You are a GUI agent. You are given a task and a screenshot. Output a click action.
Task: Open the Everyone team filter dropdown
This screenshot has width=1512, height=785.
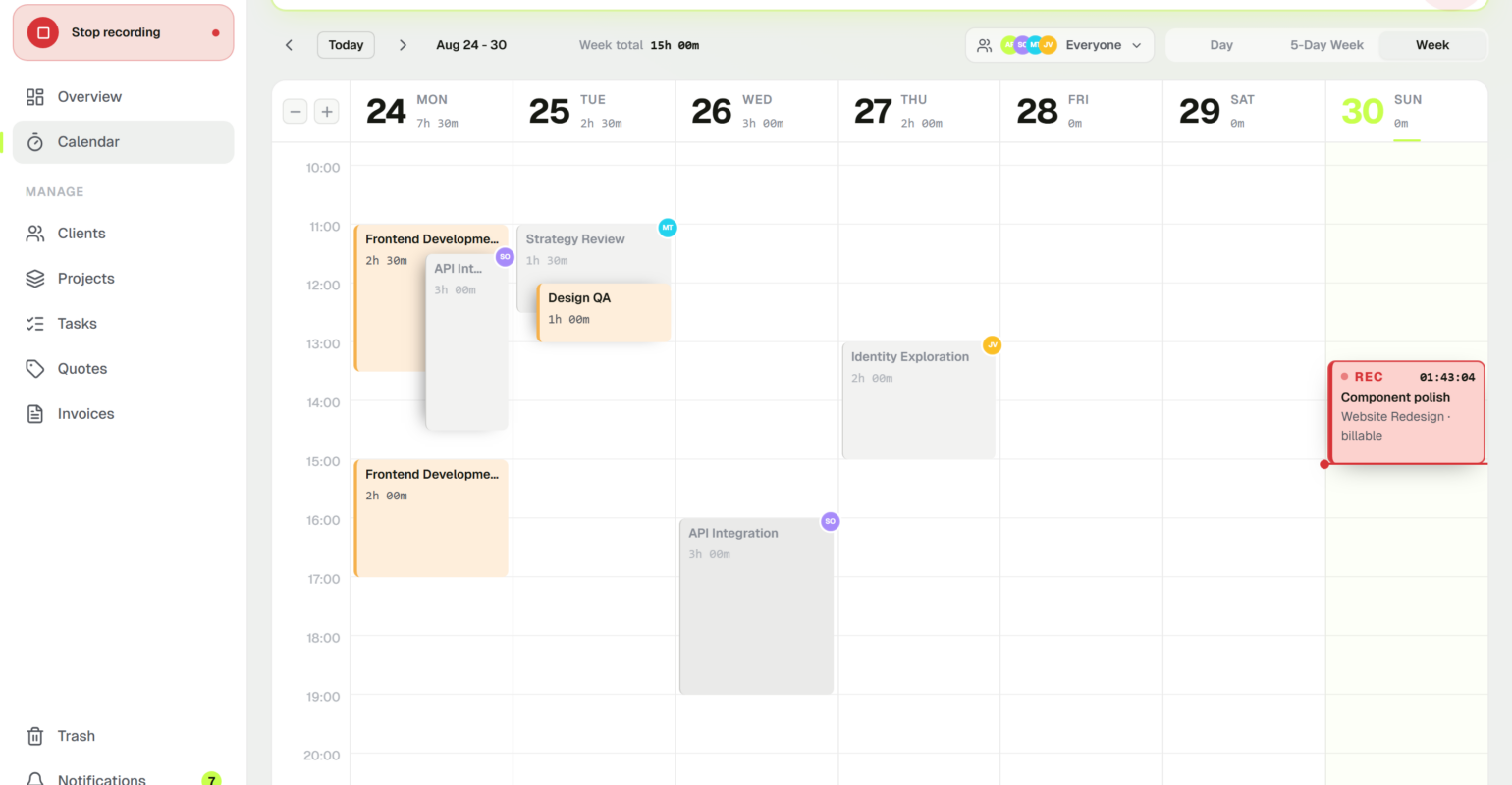[x=1060, y=45]
